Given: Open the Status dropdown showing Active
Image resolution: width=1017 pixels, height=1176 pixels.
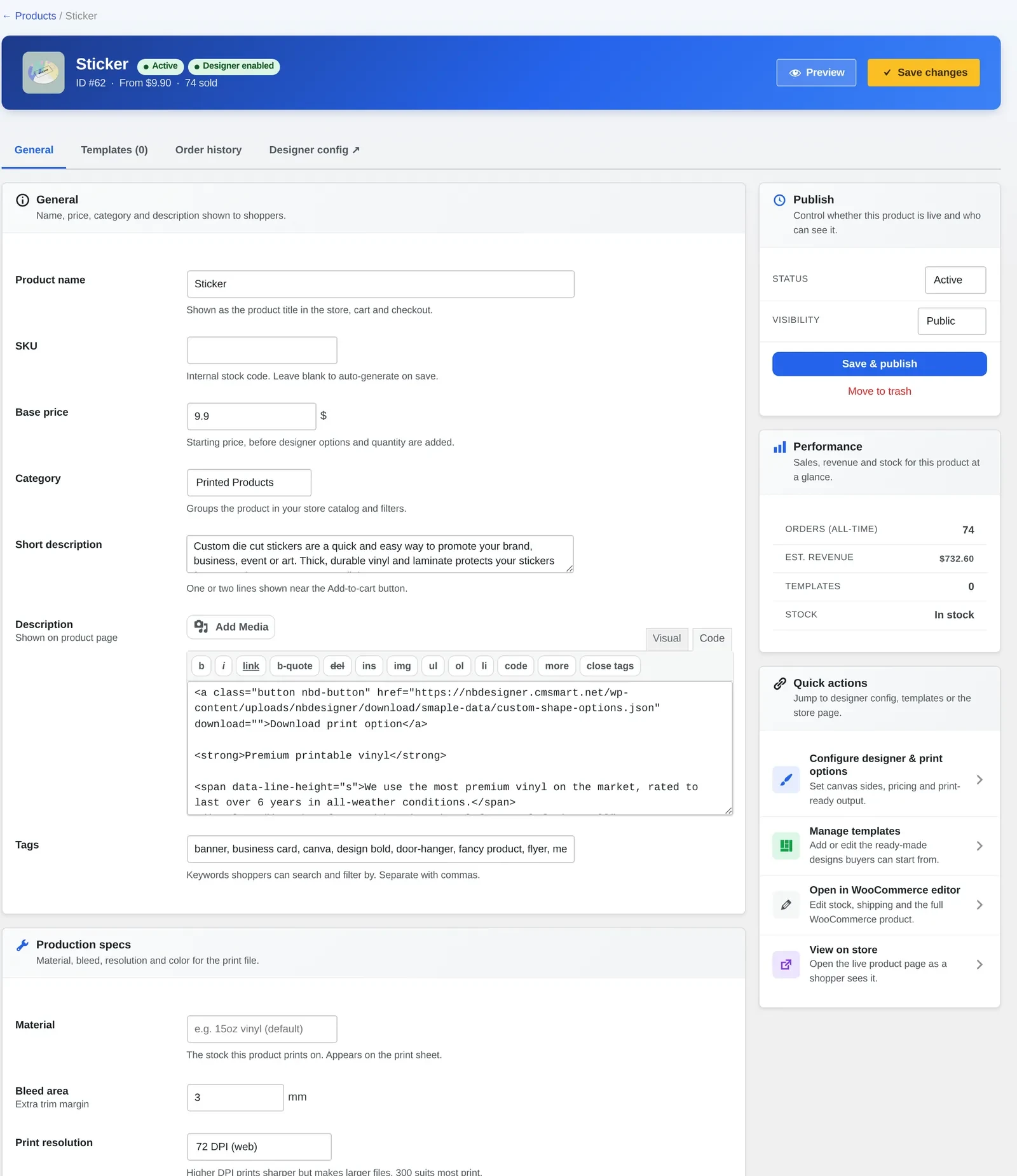Looking at the screenshot, I should click(955, 280).
